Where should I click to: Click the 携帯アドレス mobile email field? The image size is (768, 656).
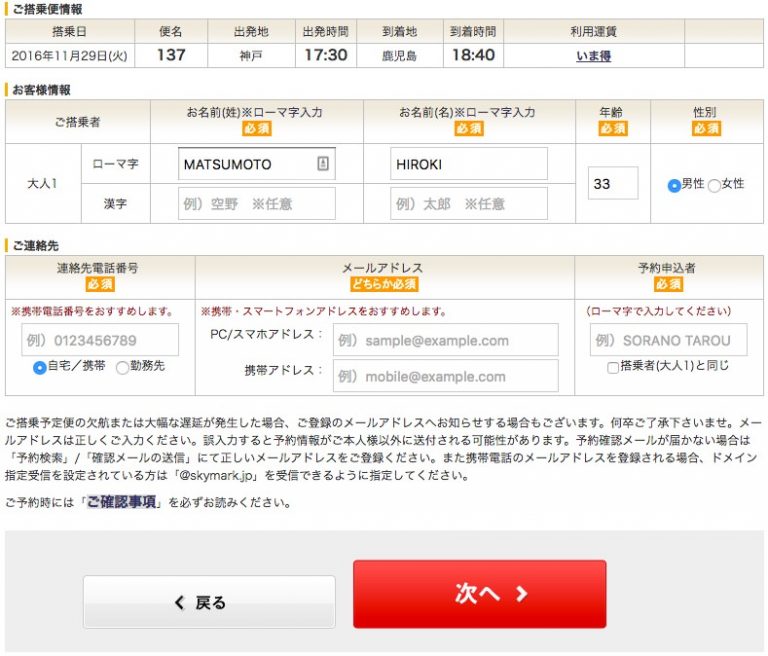coord(445,376)
